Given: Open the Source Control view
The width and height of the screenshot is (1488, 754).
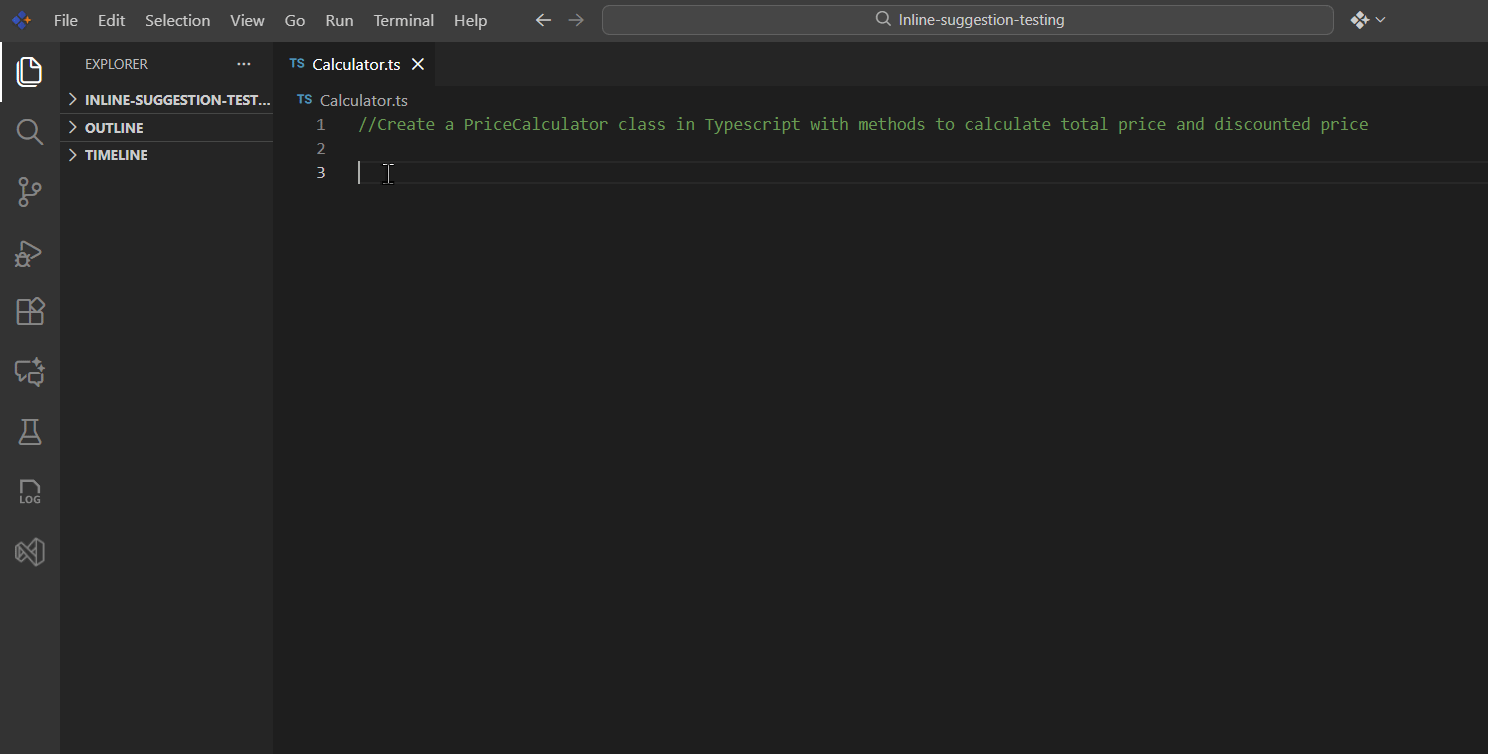Looking at the screenshot, I should [30, 192].
